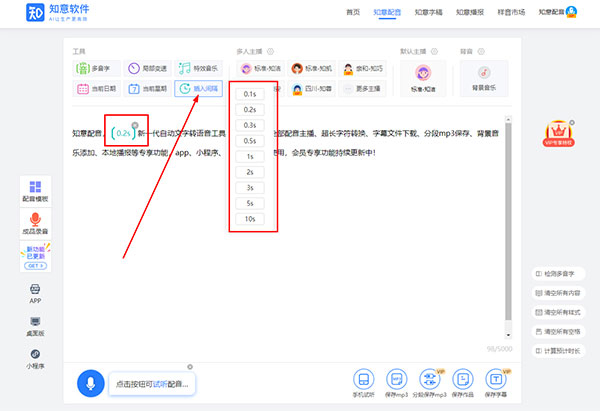600x411 pixels.
Task: Click the text editor scrollbar thumb
Action: 508,222
